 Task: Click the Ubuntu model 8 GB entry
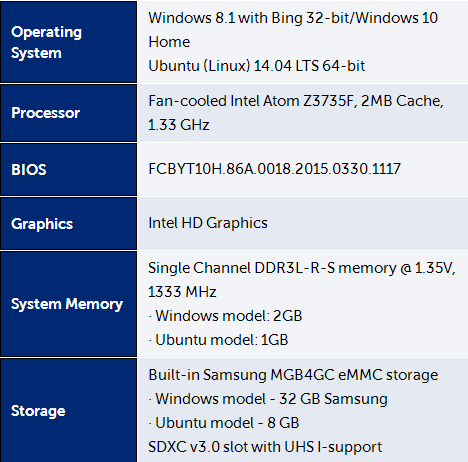pyautogui.click(x=224, y=423)
